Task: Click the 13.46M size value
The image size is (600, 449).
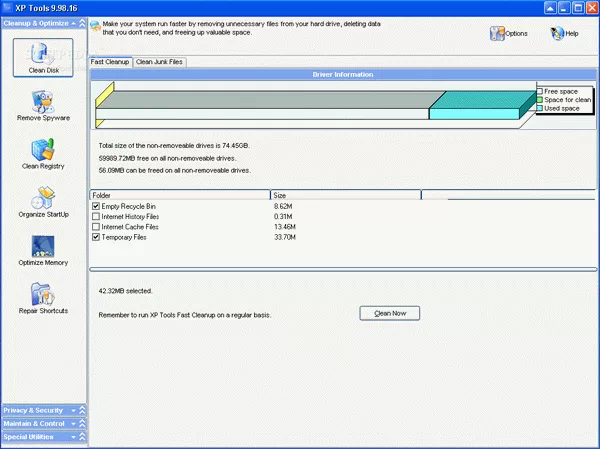Action: pos(285,227)
